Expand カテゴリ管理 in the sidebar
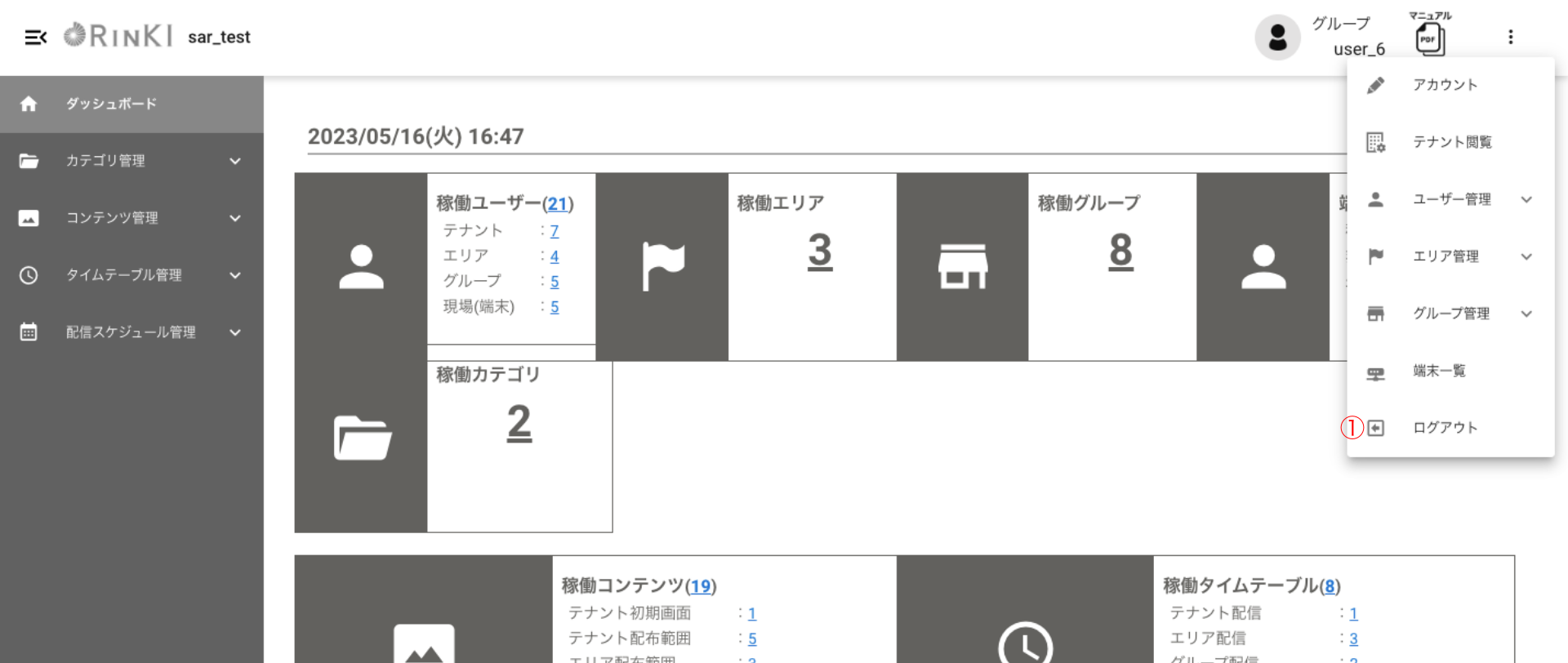 (235, 161)
